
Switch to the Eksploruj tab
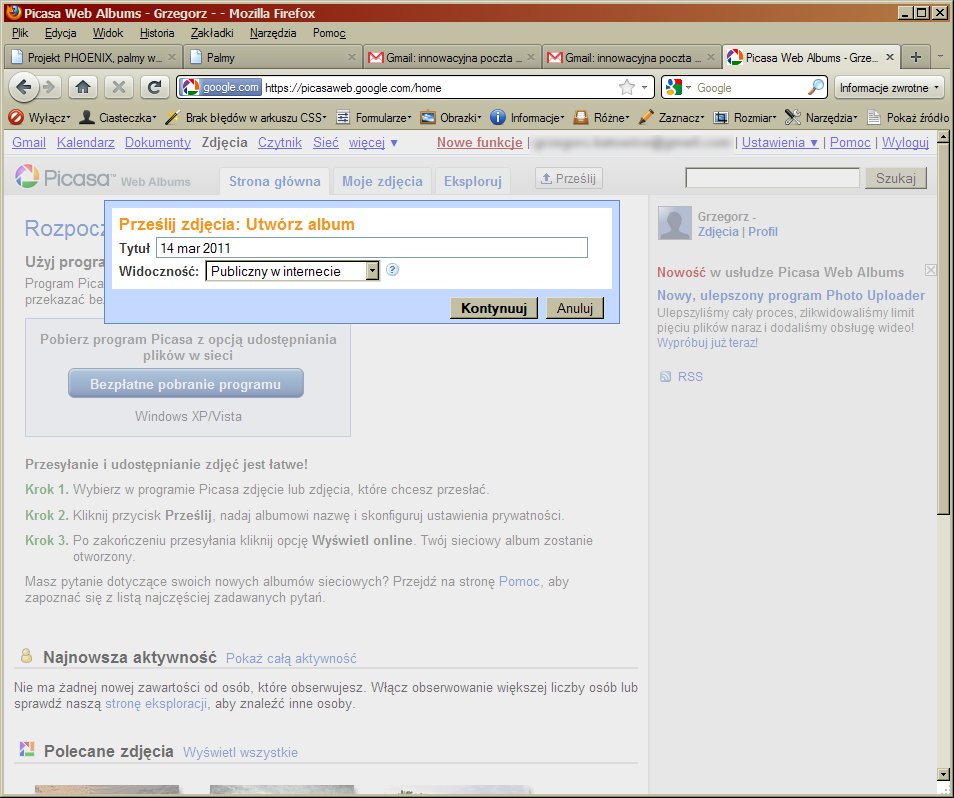(x=473, y=181)
